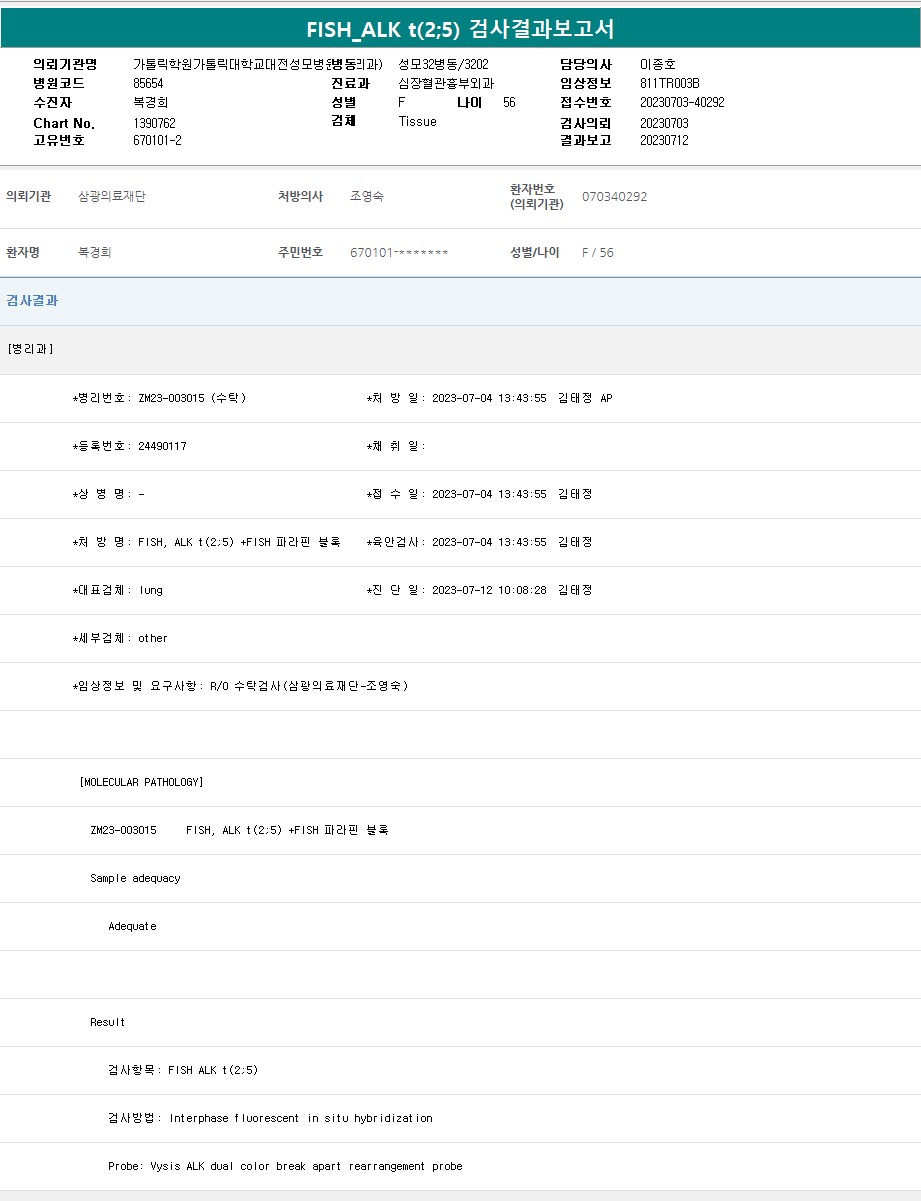Viewport: 921px width, 1201px height.
Task: Click the 병리번호 ZM23-003015 line
Action: click(x=159, y=398)
